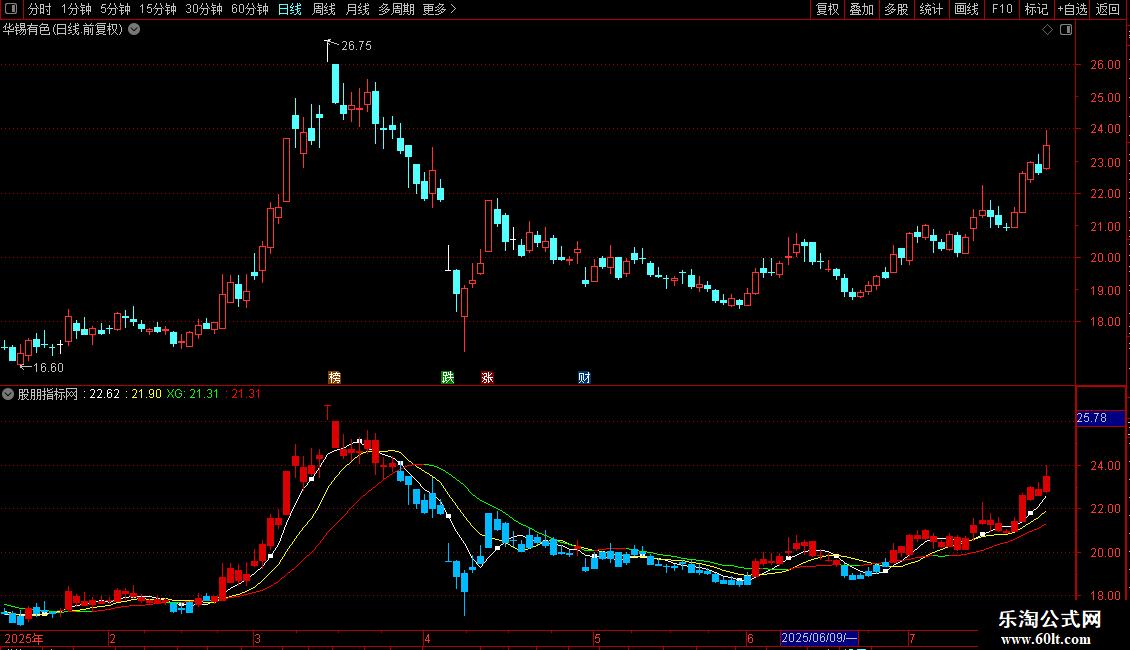1130x650 pixels.
Task: Open the 多周期 multi-period view
Action: click(x=396, y=9)
